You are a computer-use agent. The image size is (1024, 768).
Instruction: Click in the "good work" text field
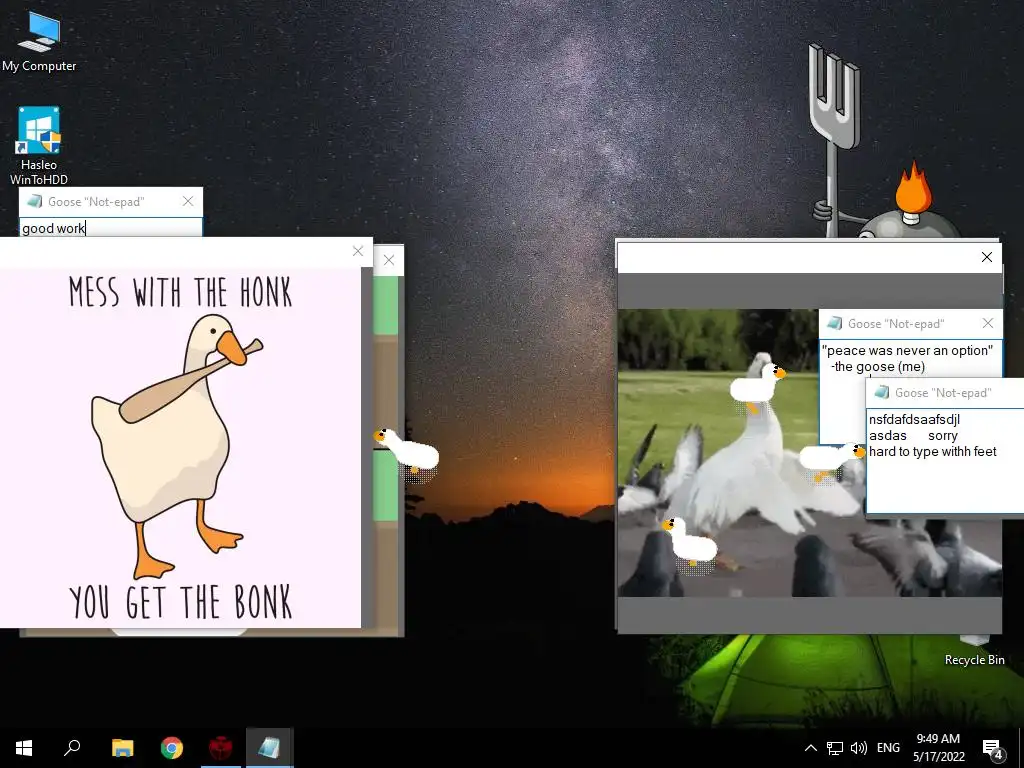coord(111,228)
